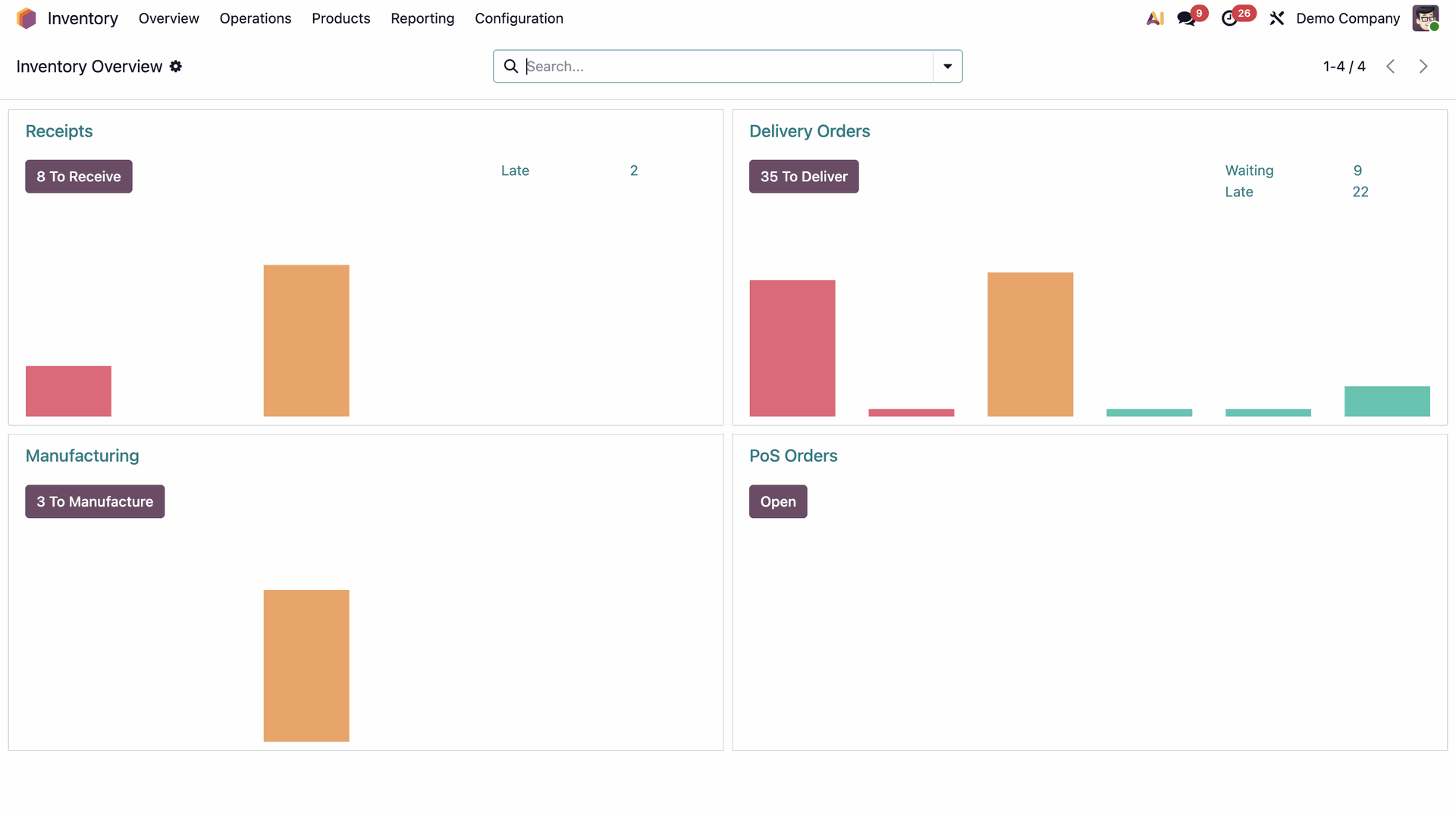Screen dimensions: 1456x816
Task: Click the tallest teal bar in Delivery Orders
Action: (1387, 401)
